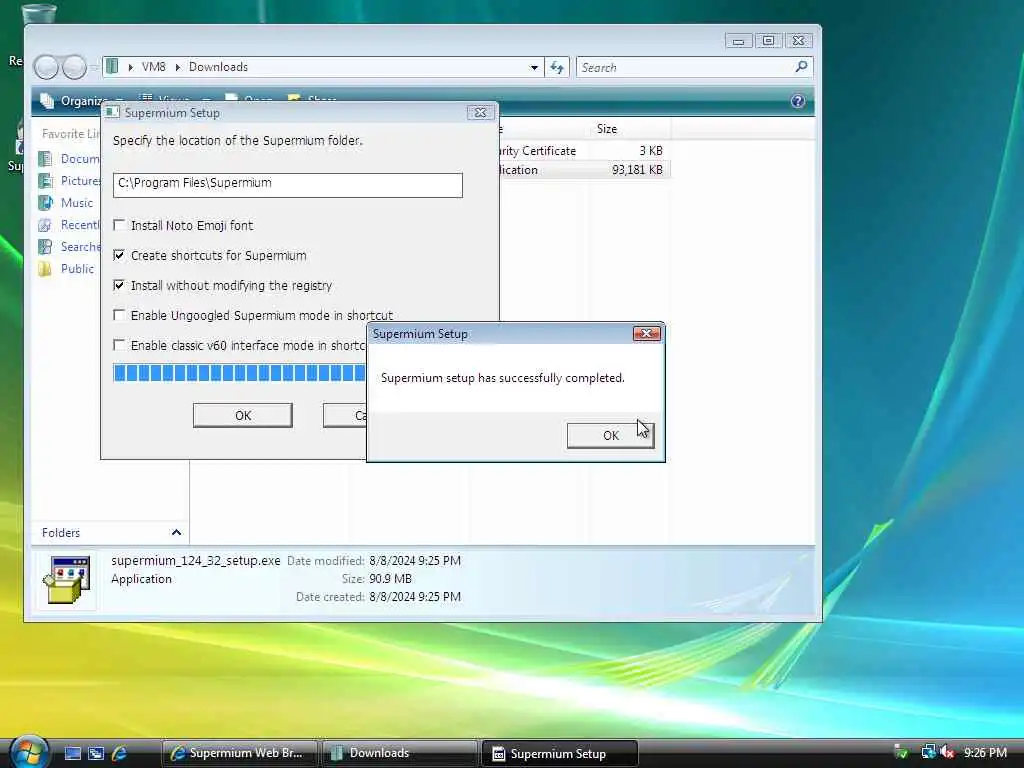Open Recently Changed favorite link

click(80, 225)
